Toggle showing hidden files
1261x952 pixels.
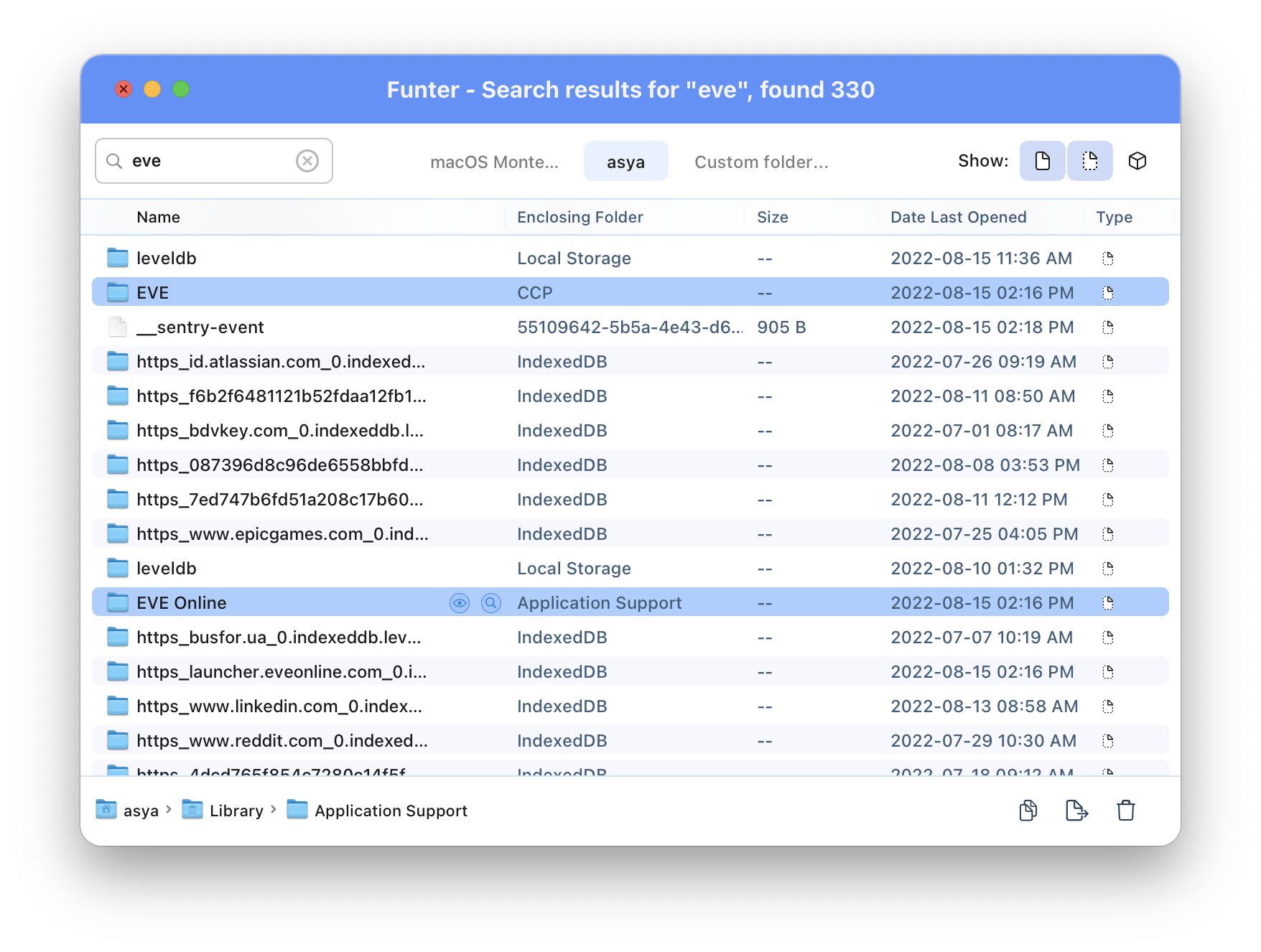coord(1089,161)
